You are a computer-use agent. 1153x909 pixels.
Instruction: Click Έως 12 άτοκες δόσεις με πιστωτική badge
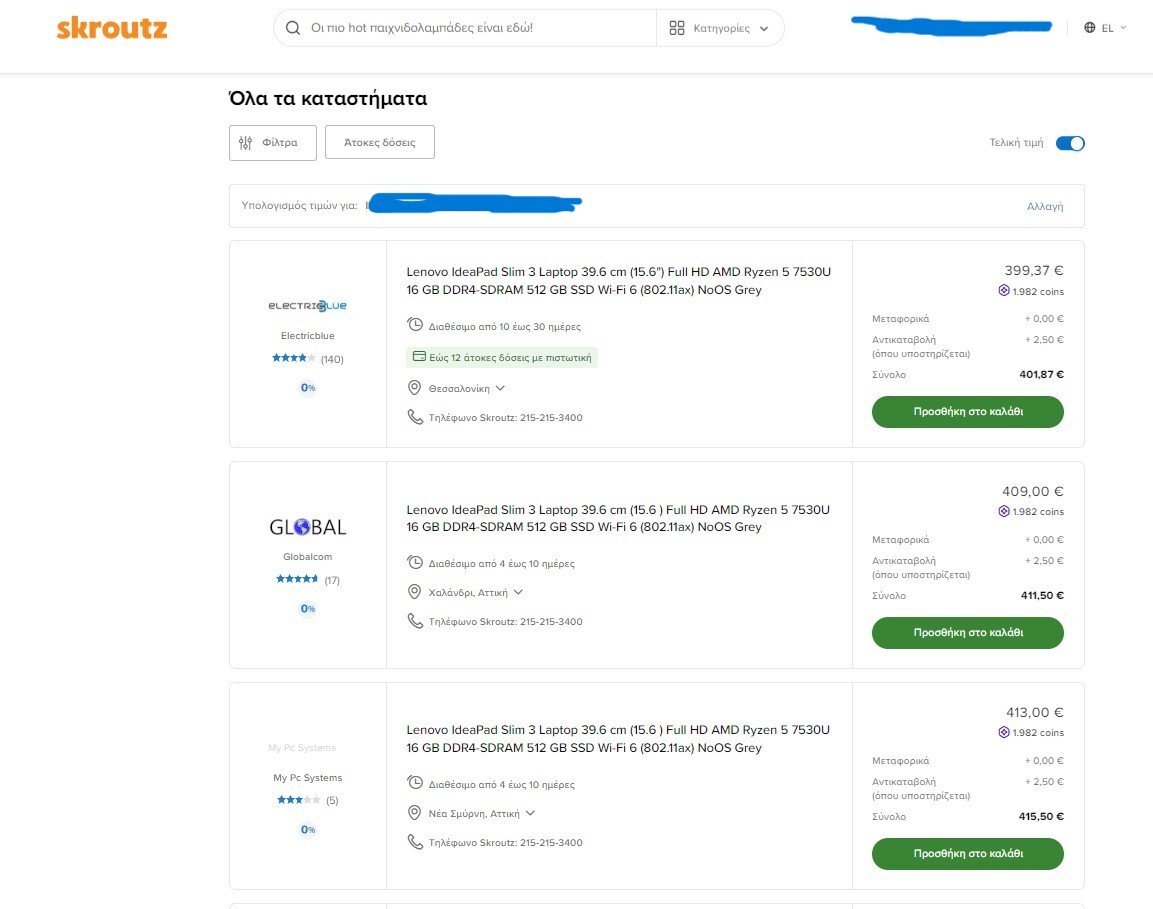(x=501, y=357)
